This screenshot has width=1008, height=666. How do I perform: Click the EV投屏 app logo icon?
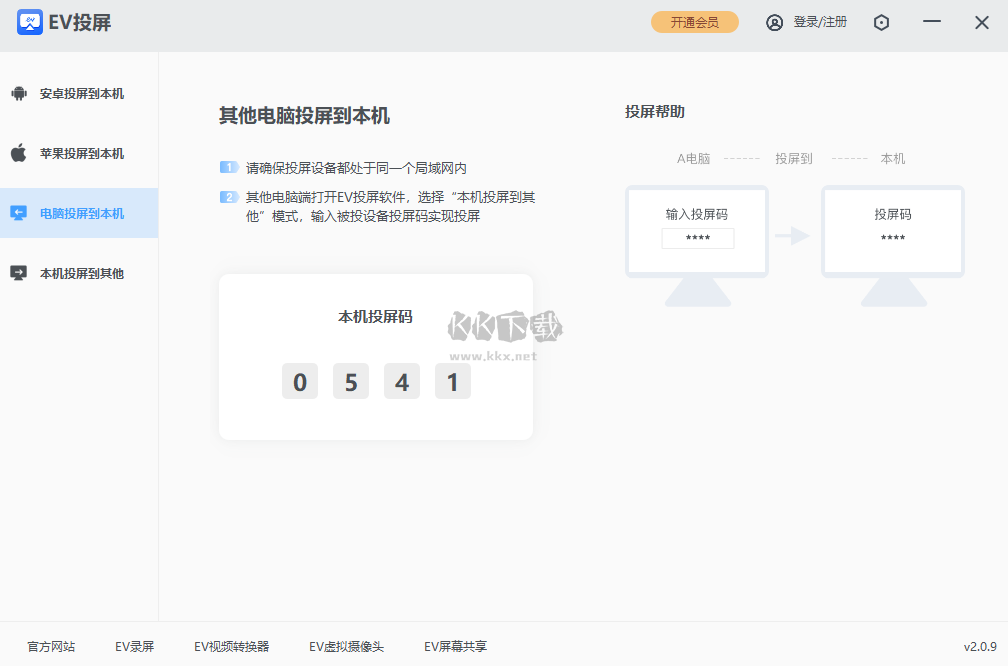point(32,21)
